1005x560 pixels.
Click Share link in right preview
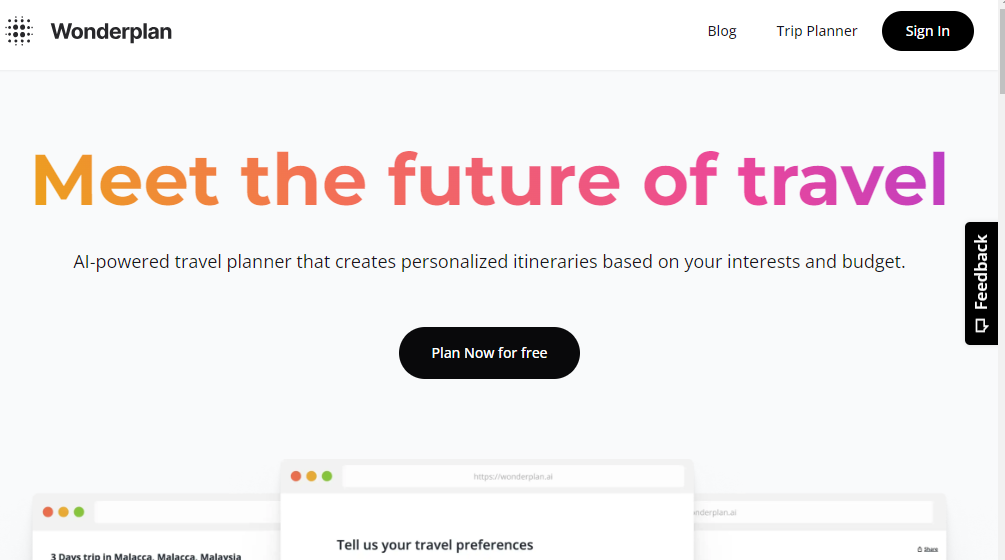[929, 549]
